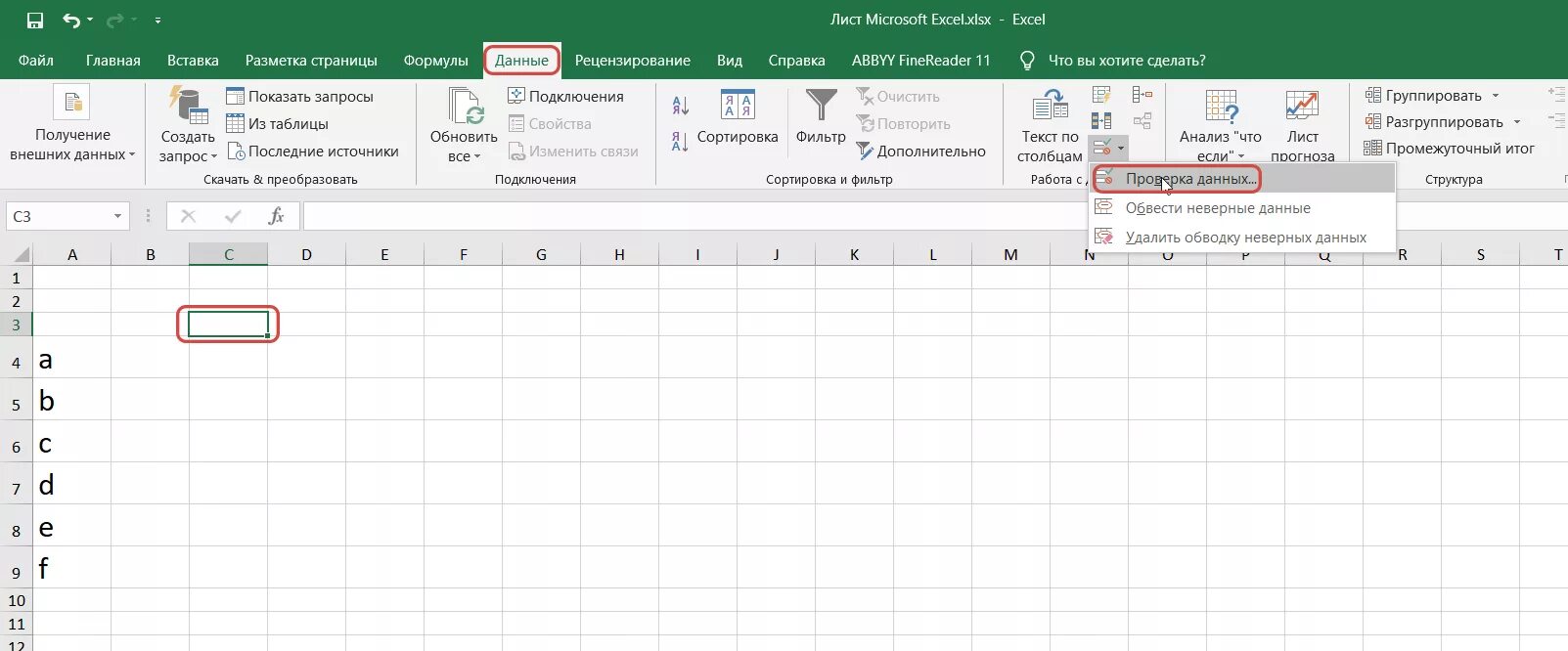Open the Обновить все dropdown

(465, 124)
